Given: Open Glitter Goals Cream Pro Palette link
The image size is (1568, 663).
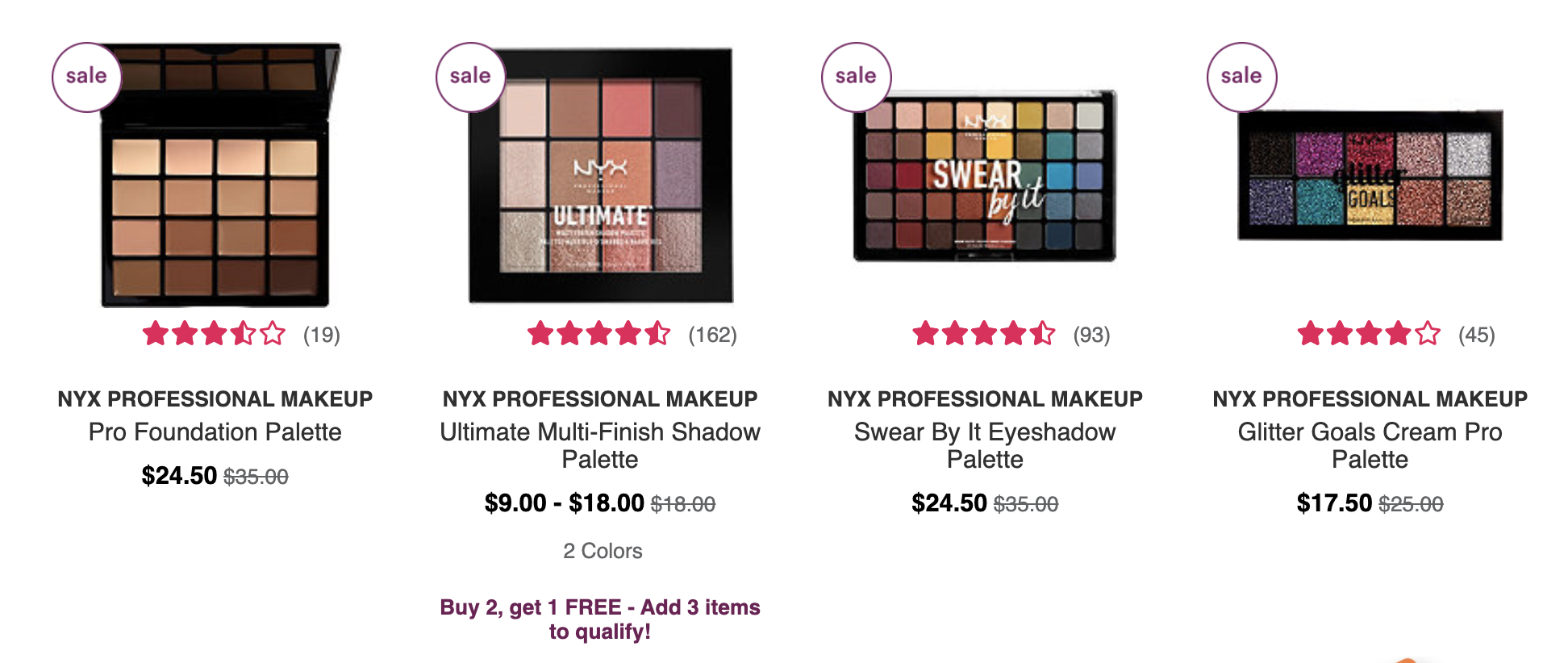Looking at the screenshot, I should coord(1370,446).
